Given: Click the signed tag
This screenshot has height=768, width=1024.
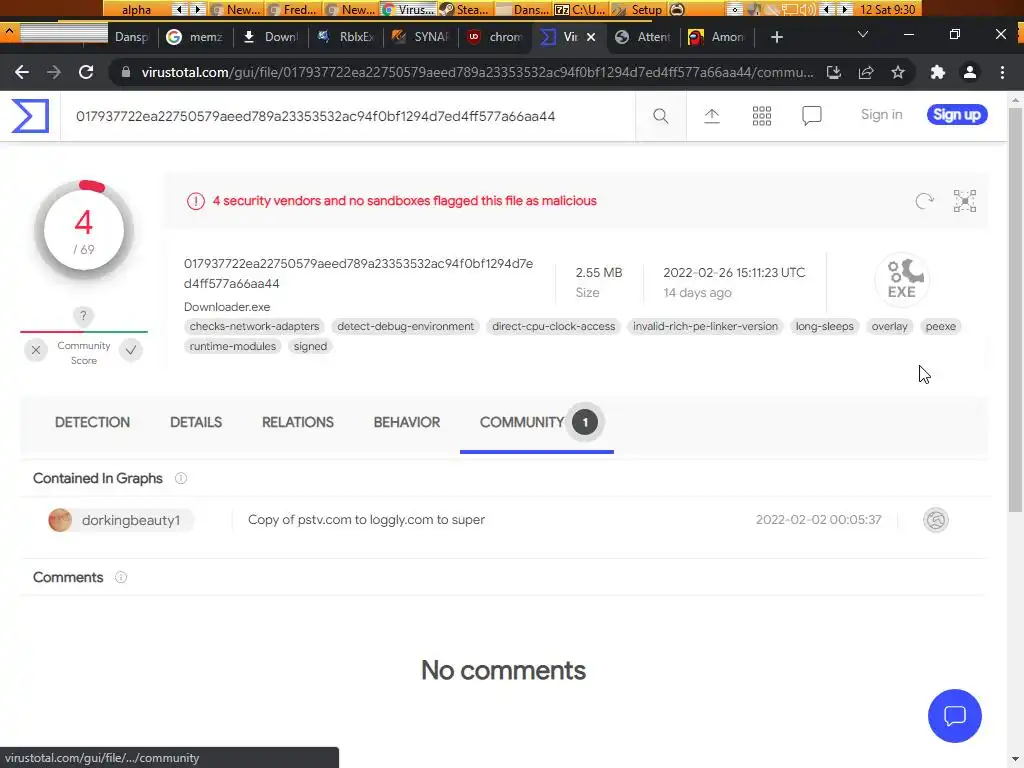Looking at the screenshot, I should point(310,346).
